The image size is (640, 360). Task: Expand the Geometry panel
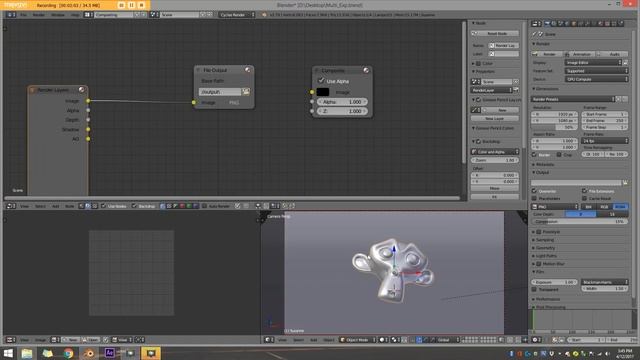(x=545, y=248)
